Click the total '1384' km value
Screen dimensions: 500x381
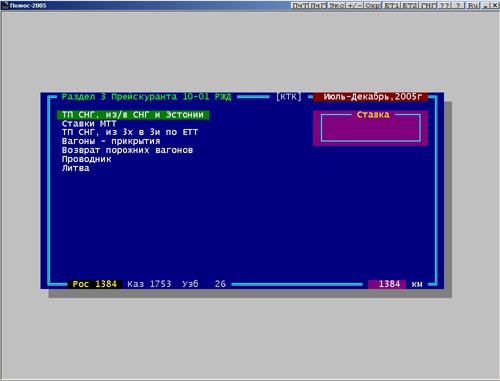[387, 284]
